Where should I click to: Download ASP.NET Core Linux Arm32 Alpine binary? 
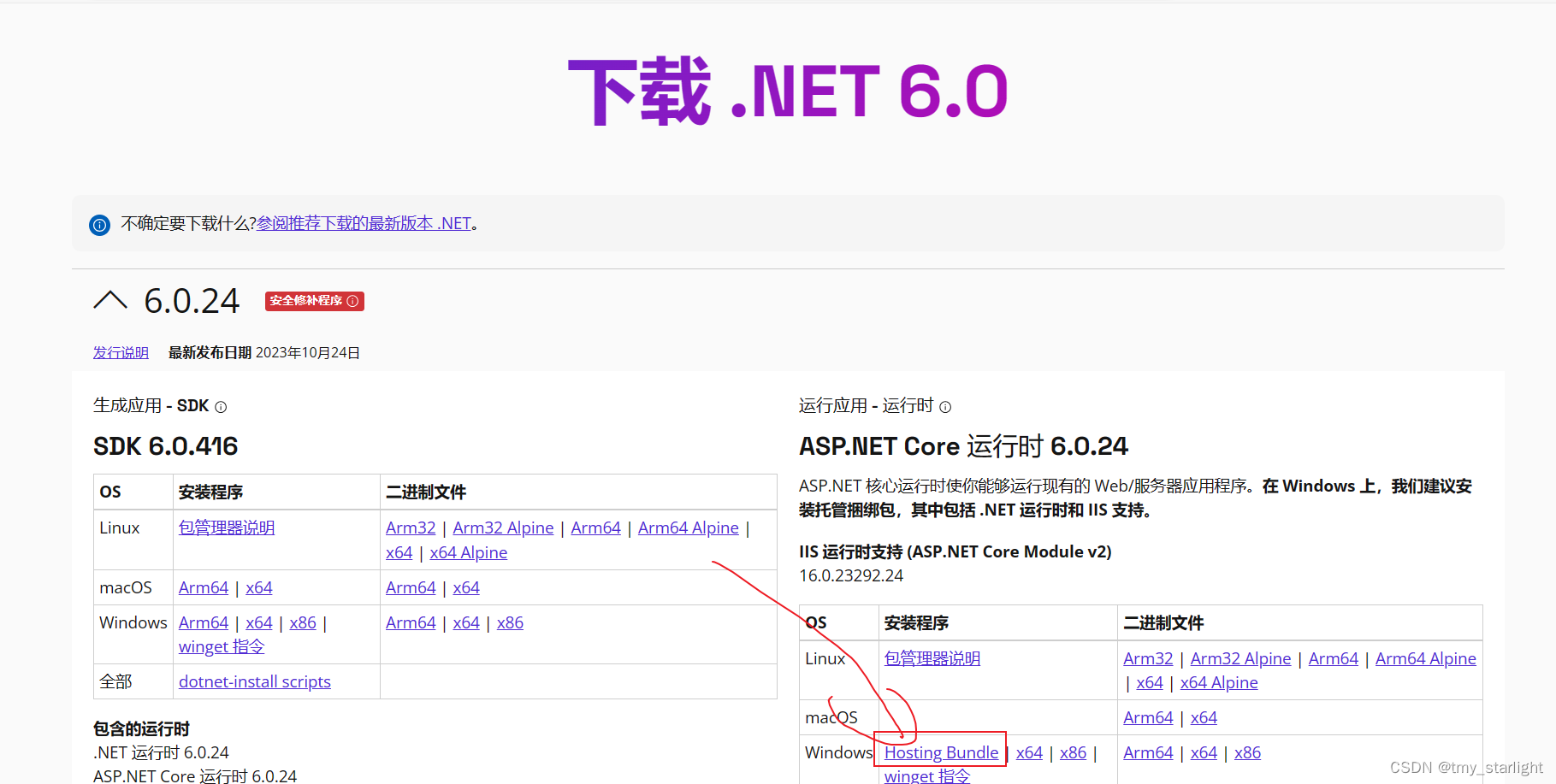click(1240, 658)
